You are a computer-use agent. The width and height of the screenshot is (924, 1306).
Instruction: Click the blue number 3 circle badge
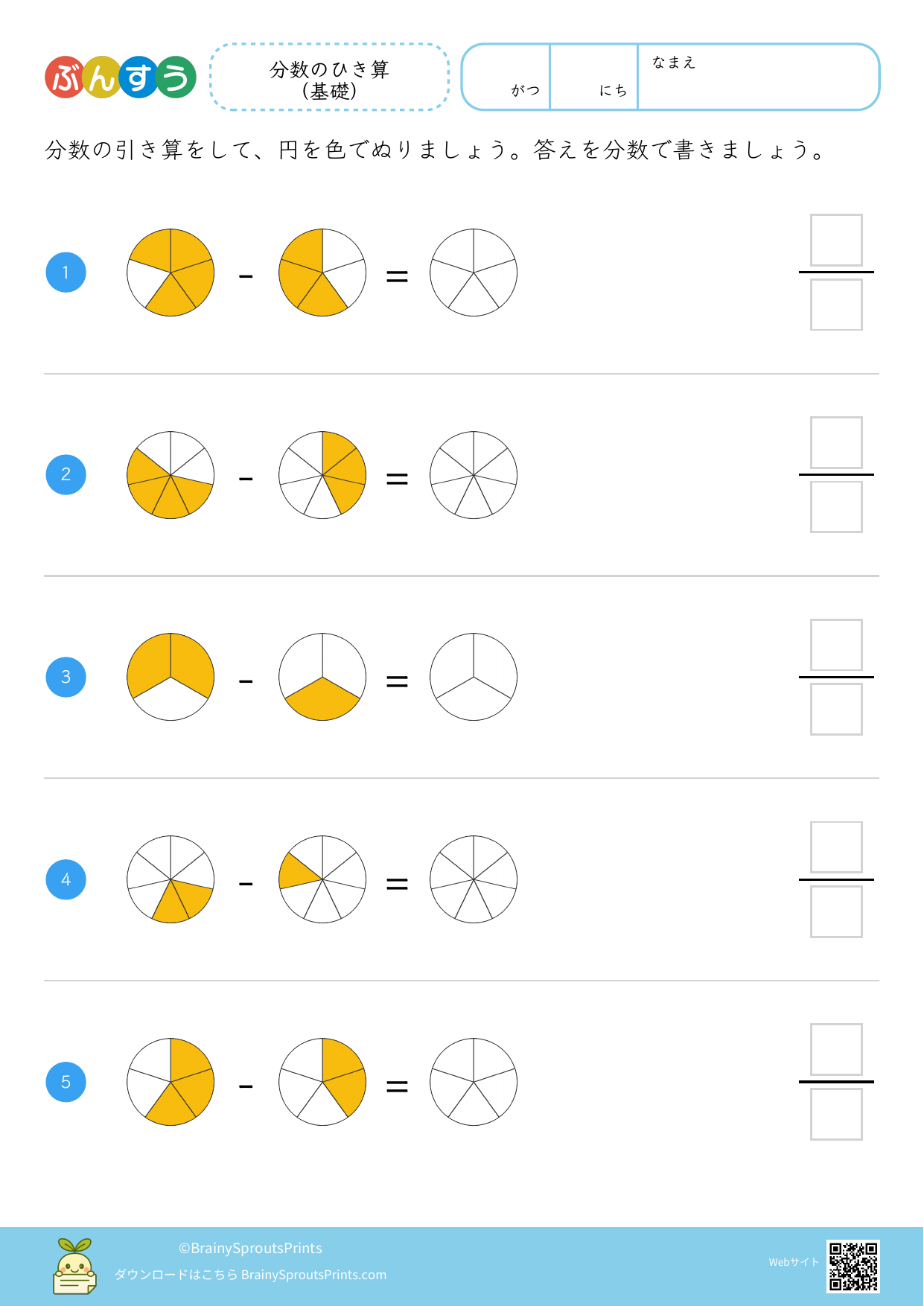click(66, 677)
